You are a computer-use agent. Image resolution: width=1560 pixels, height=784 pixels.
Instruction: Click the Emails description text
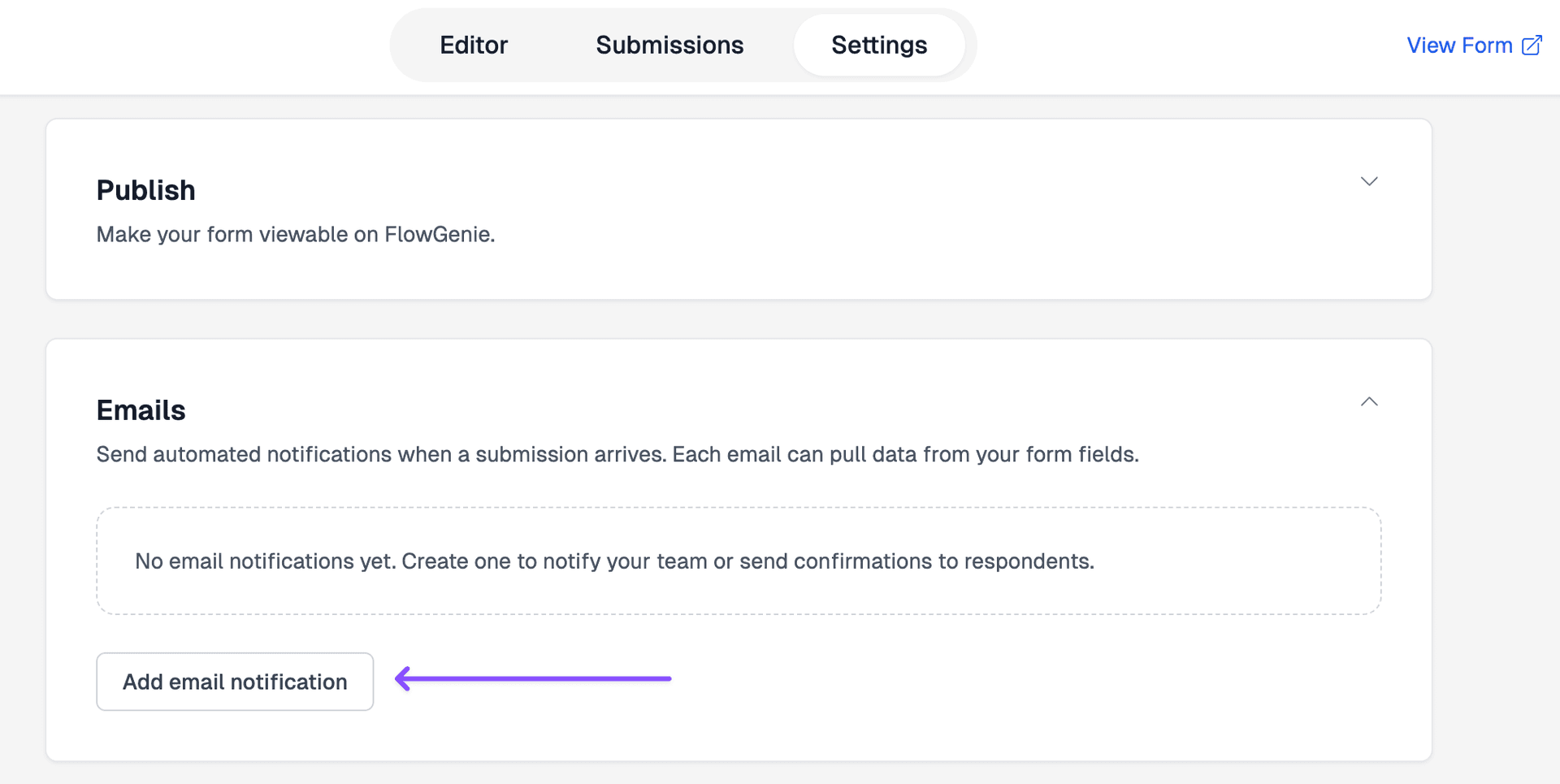(617, 454)
